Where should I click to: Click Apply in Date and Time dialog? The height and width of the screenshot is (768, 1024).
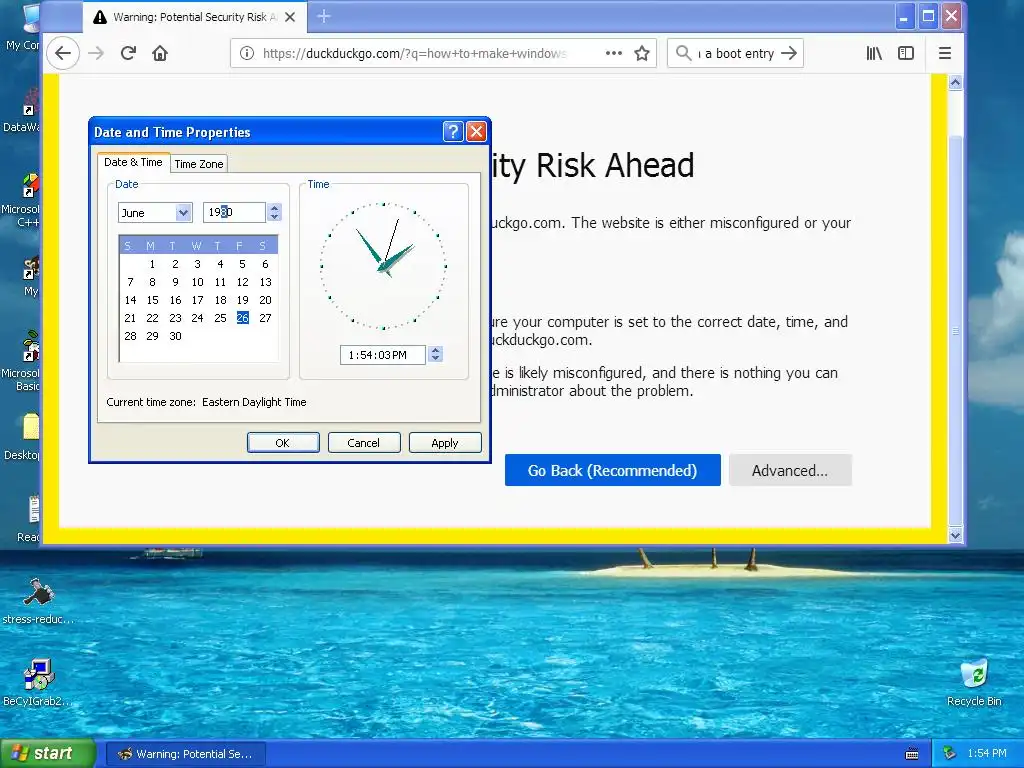(445, 443)
